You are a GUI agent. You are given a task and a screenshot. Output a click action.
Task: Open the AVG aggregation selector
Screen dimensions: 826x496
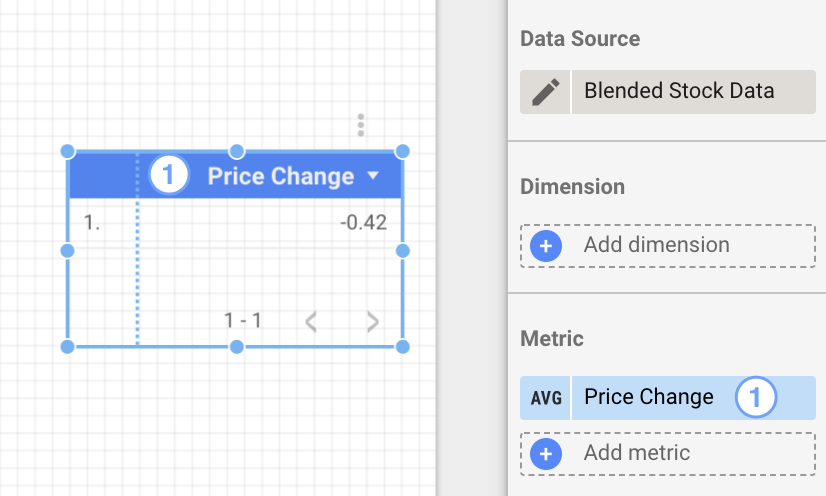tap(546, 398)
